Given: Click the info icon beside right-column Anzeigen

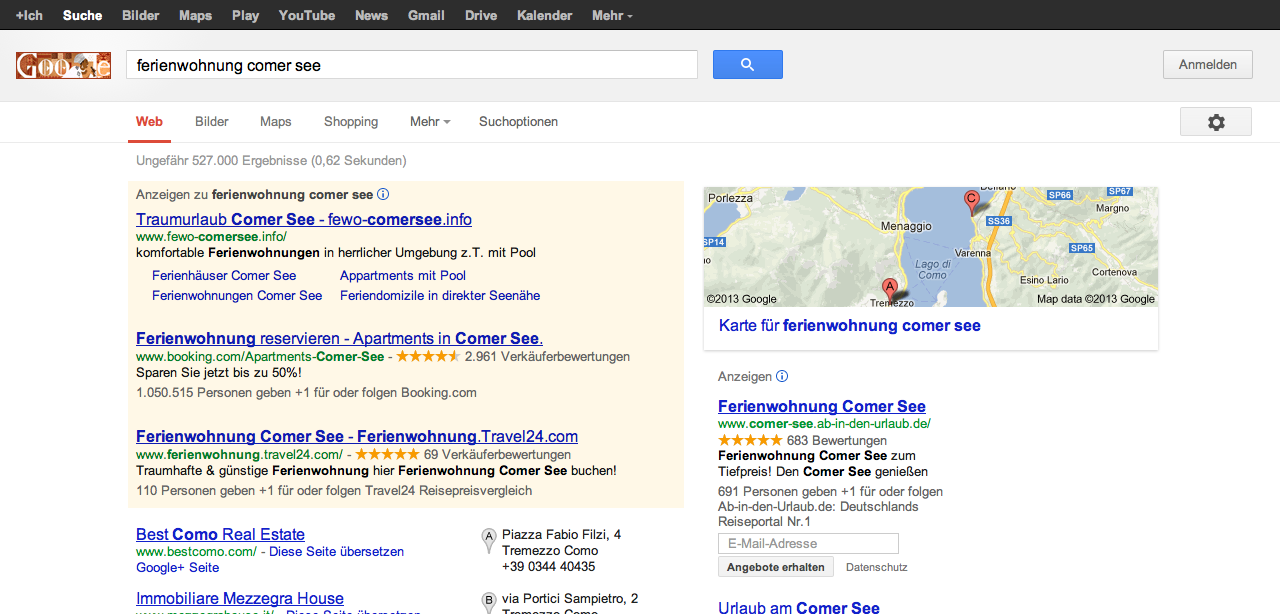Looking at the screenshot, I should [x=782, y=377].
